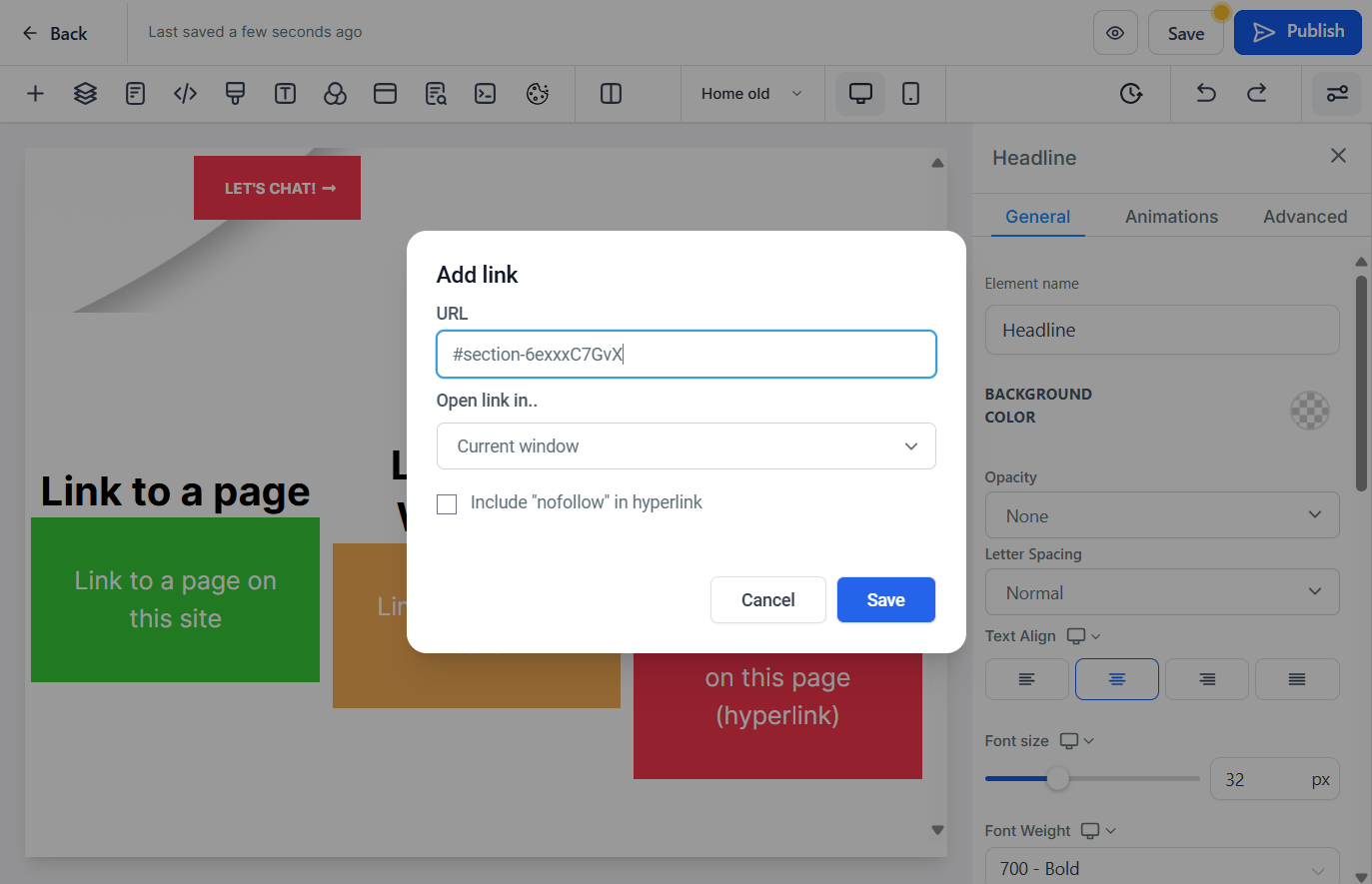Screen dimensions: 1372x884
Task: Click the redo arrow
Action: point(1256,93)
